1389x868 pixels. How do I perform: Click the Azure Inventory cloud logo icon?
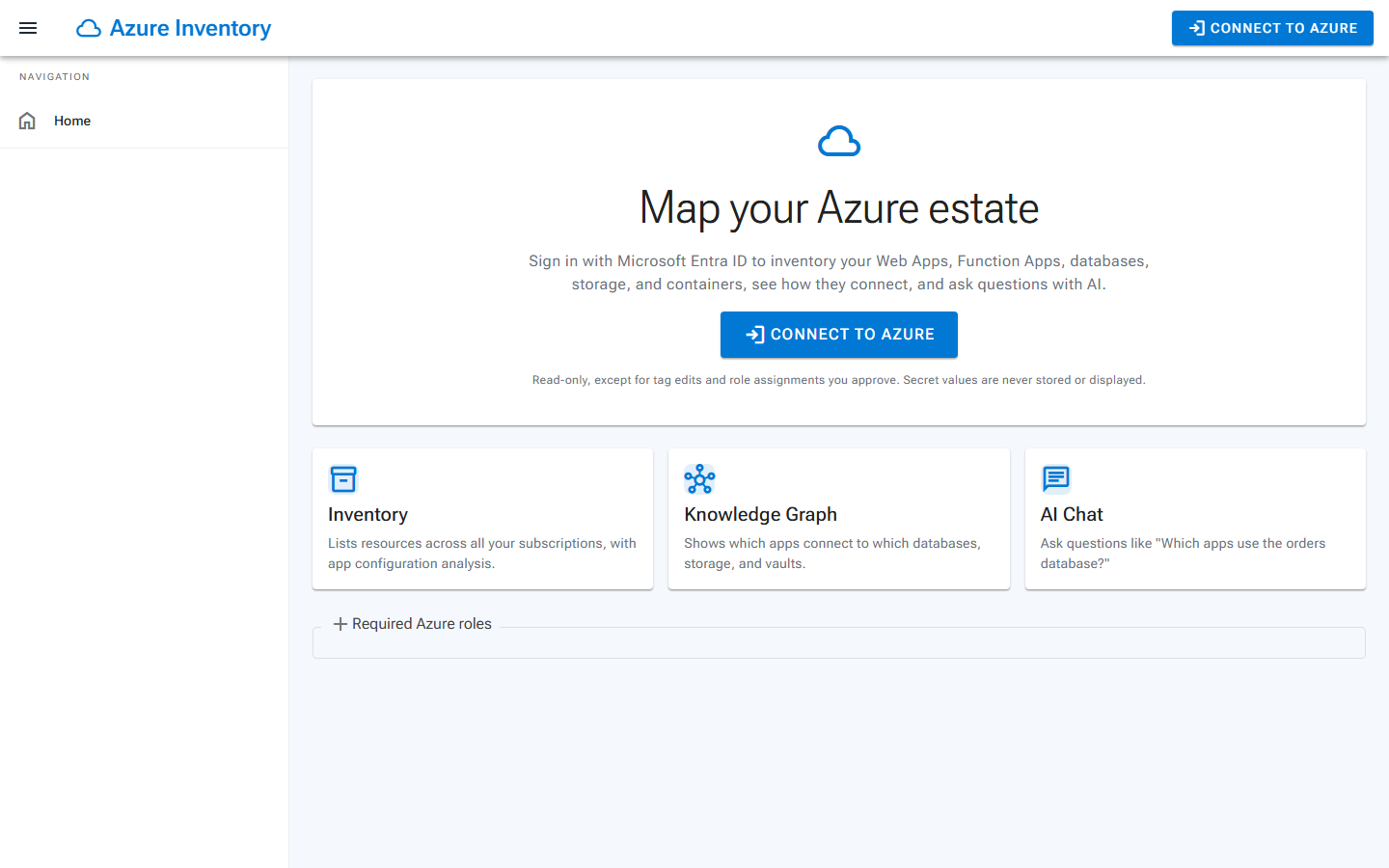click(x=89, y=28)
